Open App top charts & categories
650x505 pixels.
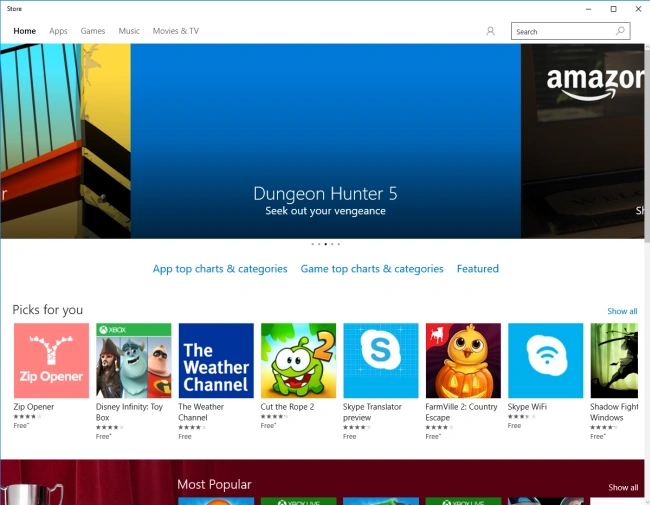220,269
